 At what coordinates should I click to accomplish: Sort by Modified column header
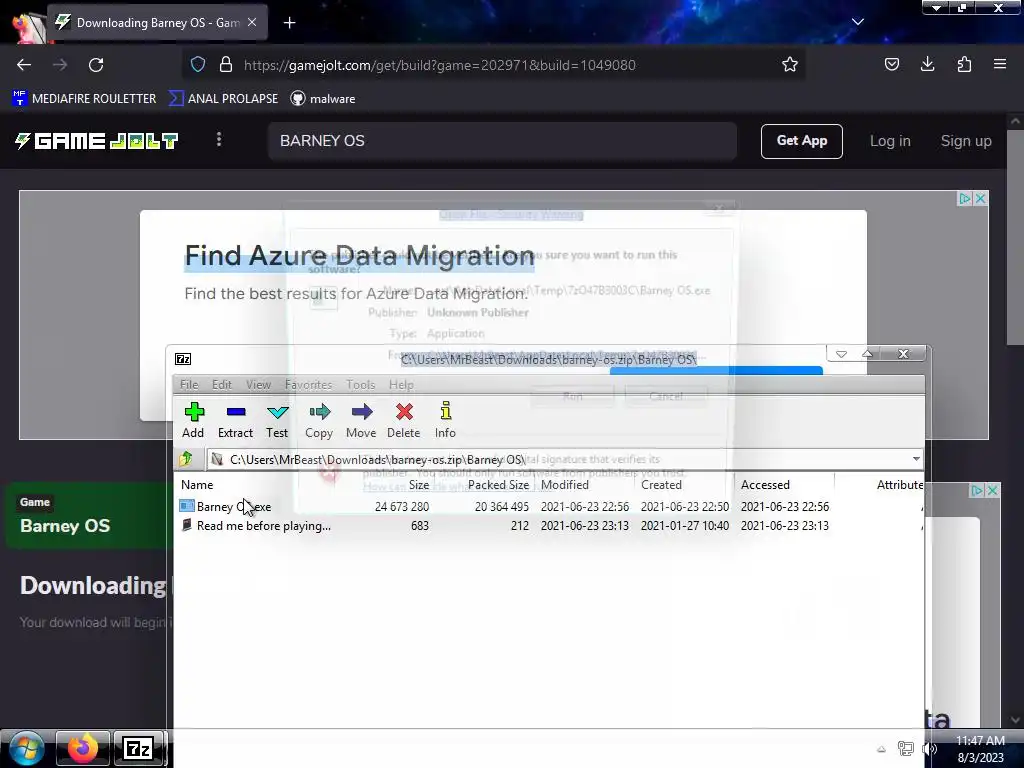pos(565,485)
